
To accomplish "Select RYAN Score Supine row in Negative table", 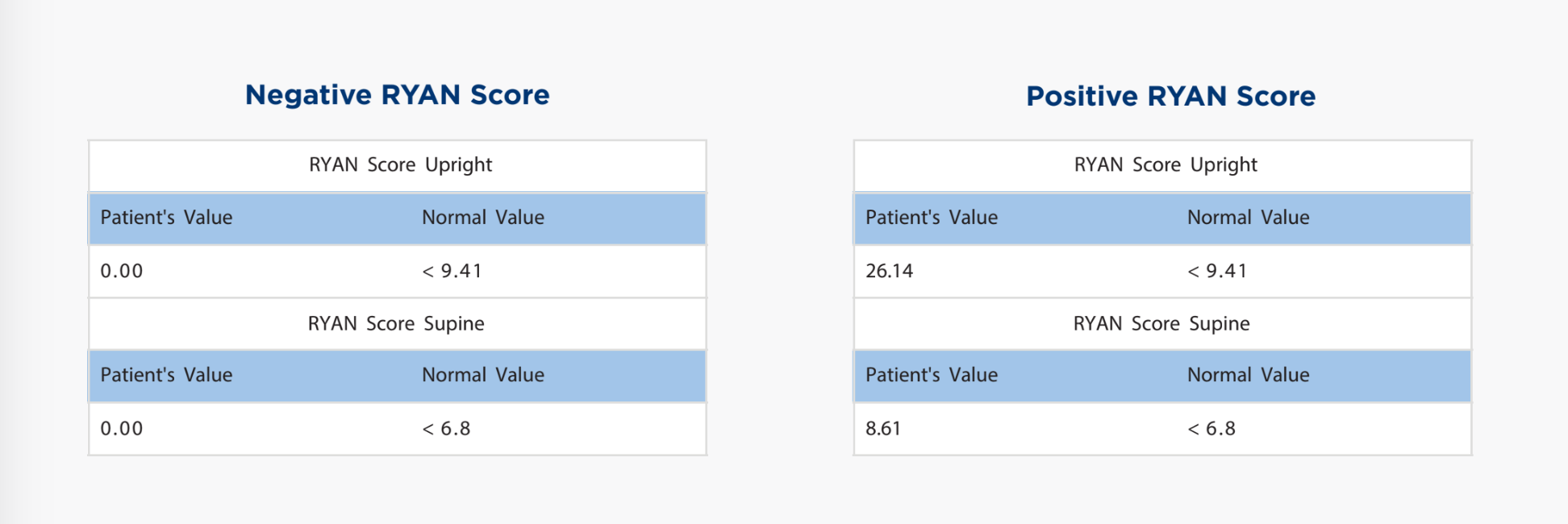I will click(396, 324).
